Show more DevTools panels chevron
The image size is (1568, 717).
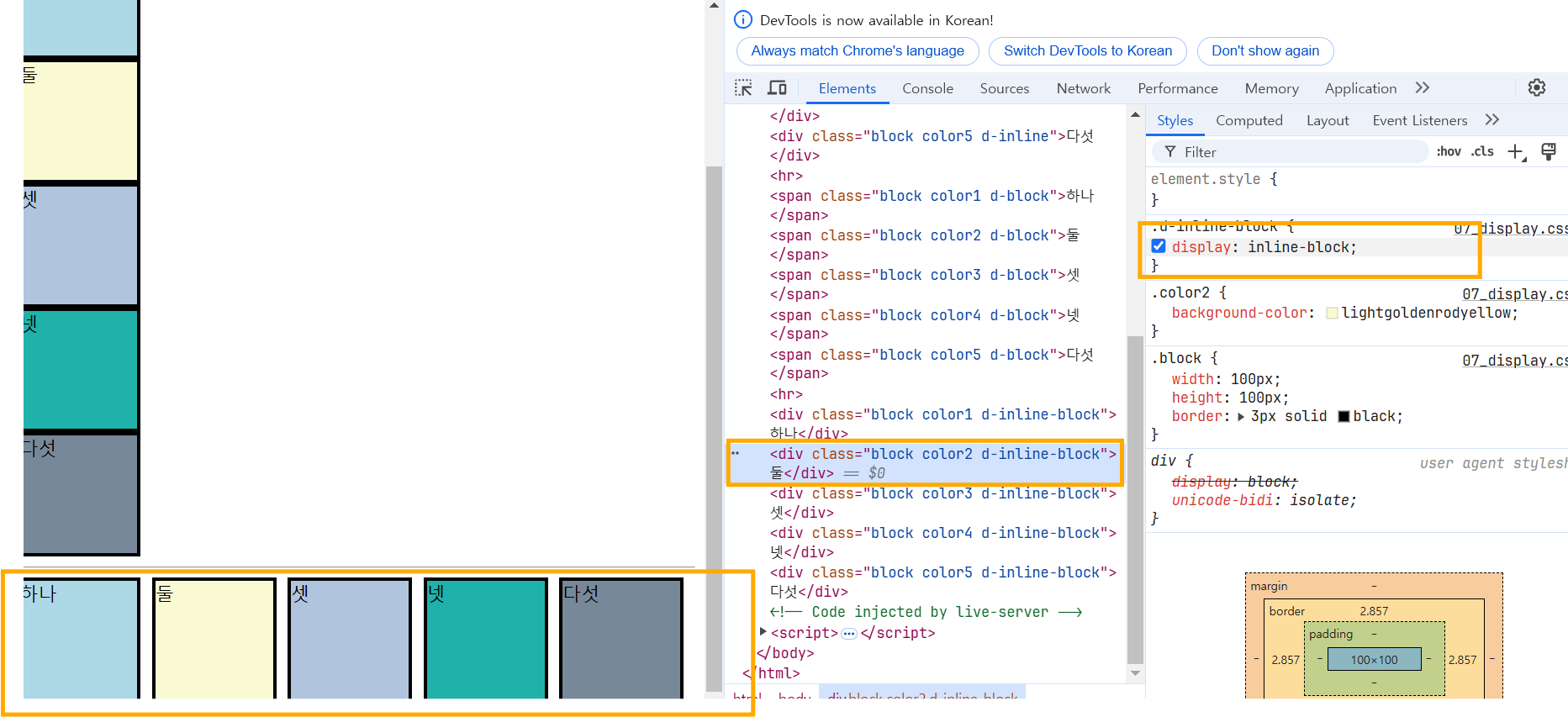(1423, 87)
